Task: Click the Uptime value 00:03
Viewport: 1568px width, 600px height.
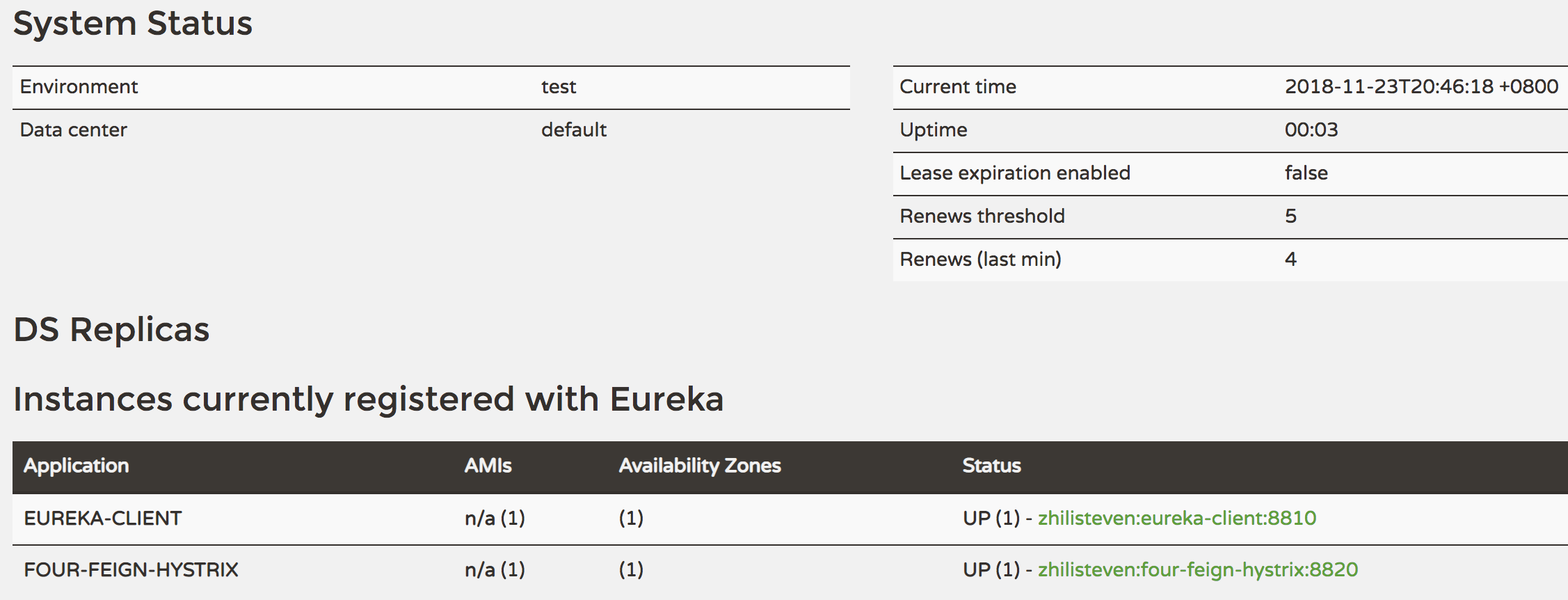Action: click(x=1311, y=130)
